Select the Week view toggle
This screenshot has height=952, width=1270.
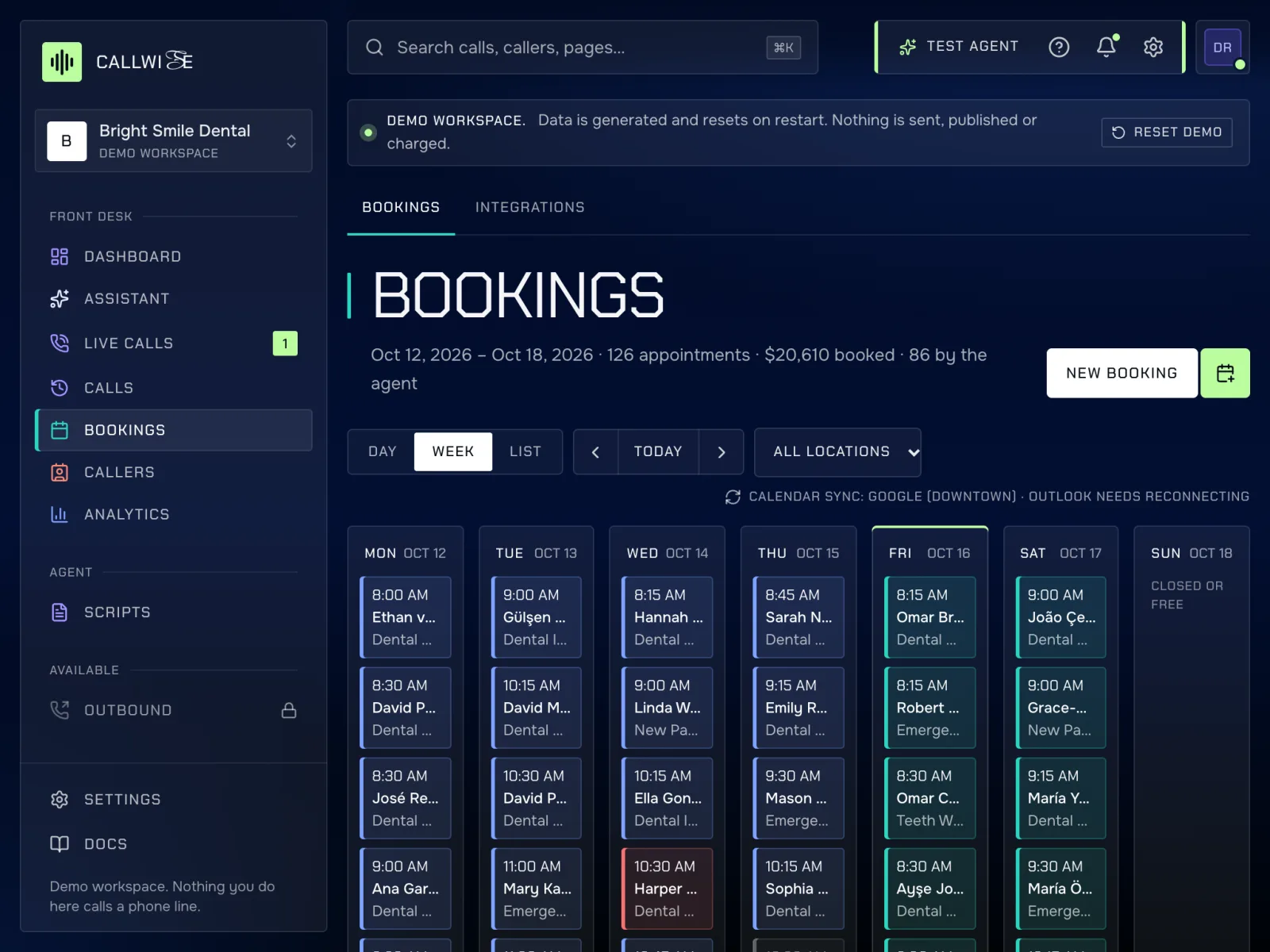click(x=453, y=451)
